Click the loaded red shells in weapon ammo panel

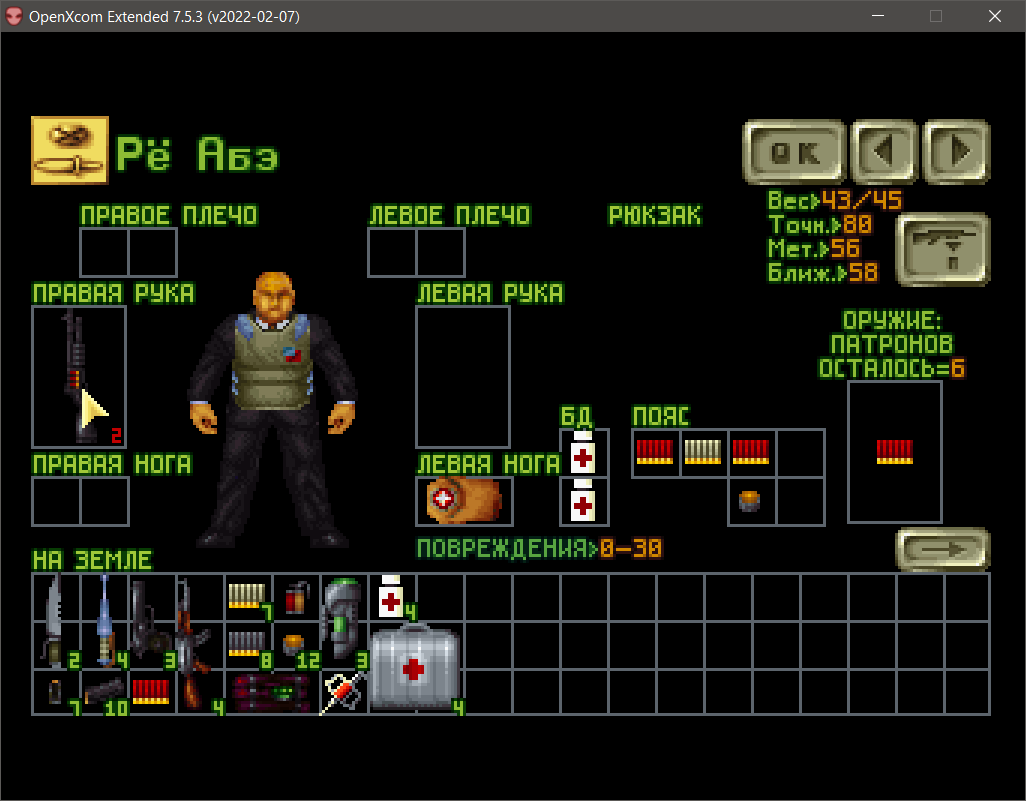tap(894, 452)
